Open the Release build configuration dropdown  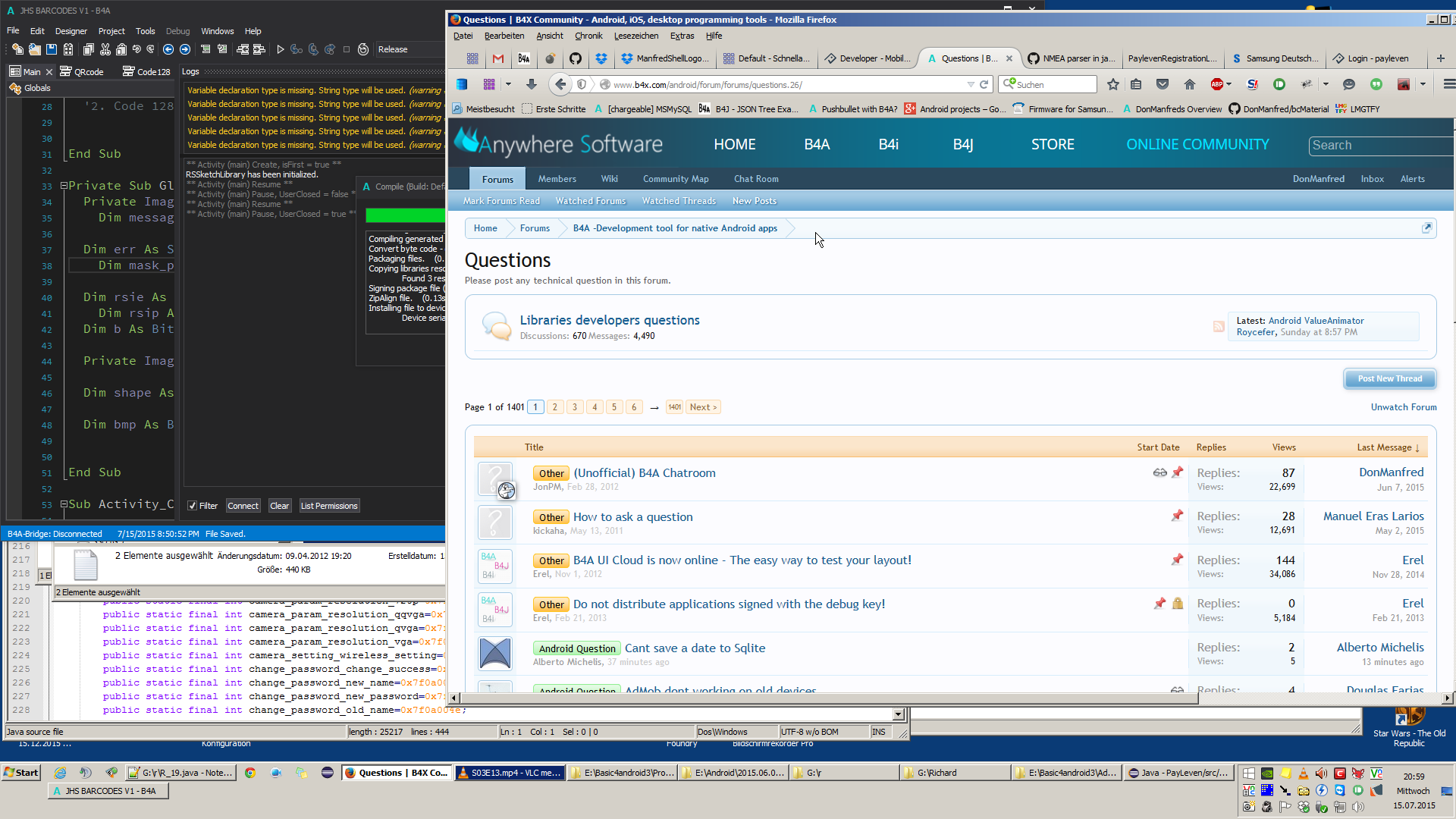(x=409, y=49)
